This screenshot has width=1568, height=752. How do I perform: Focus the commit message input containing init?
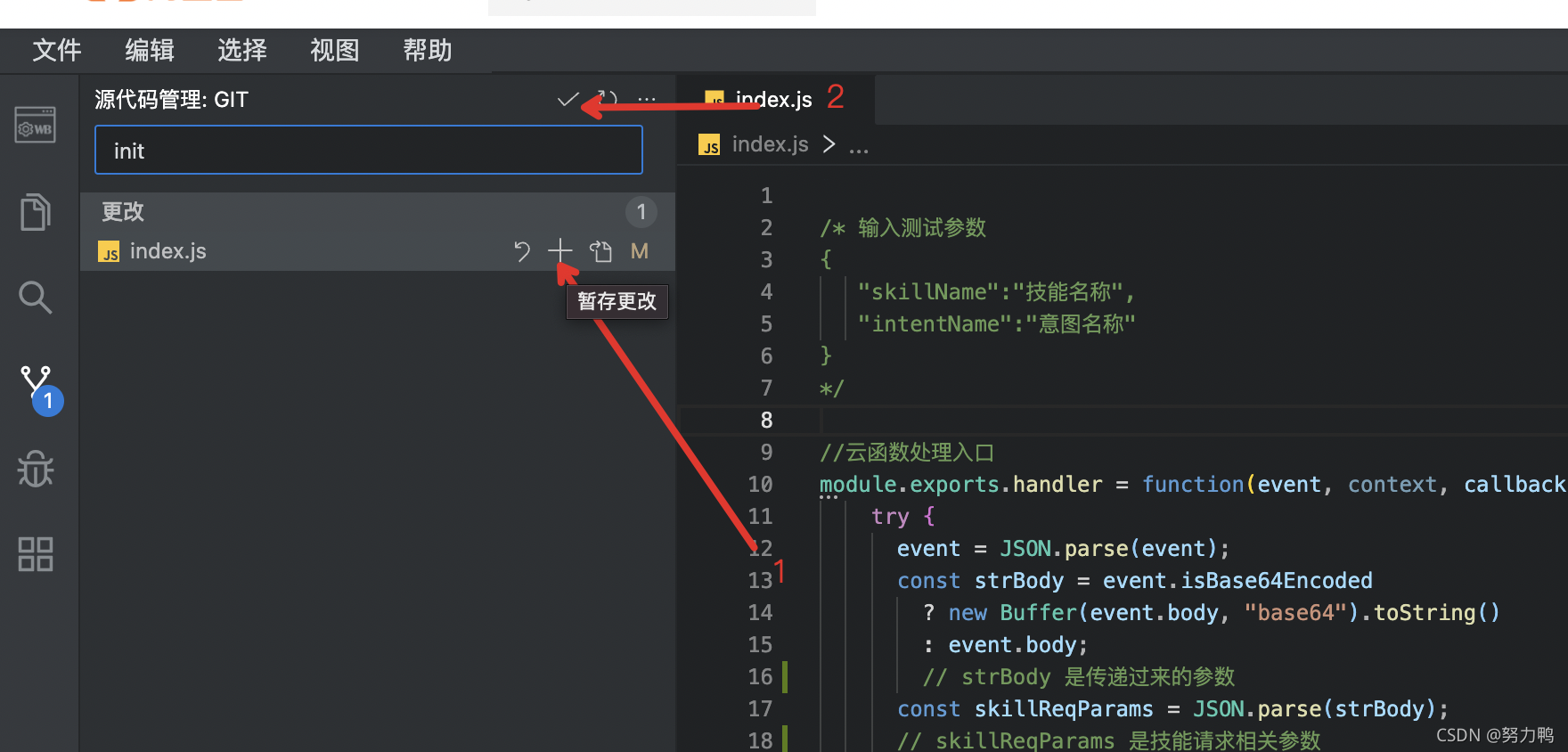(x=369, y=150)
